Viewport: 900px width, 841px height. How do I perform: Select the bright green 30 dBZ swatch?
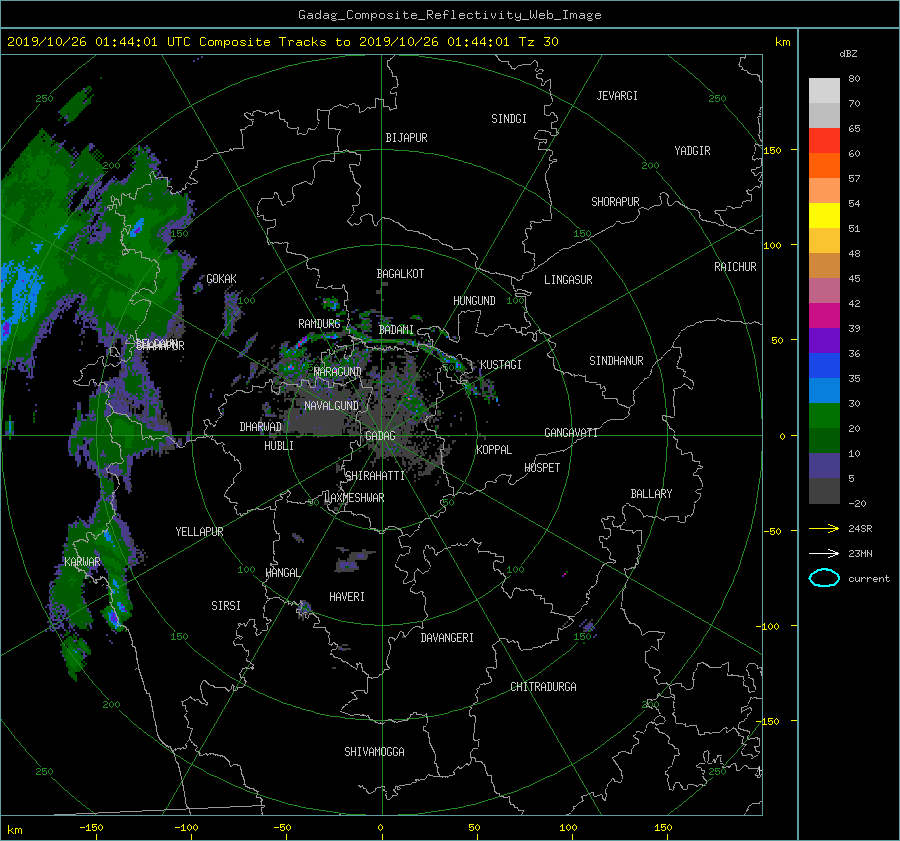click(x=824, y=415)
